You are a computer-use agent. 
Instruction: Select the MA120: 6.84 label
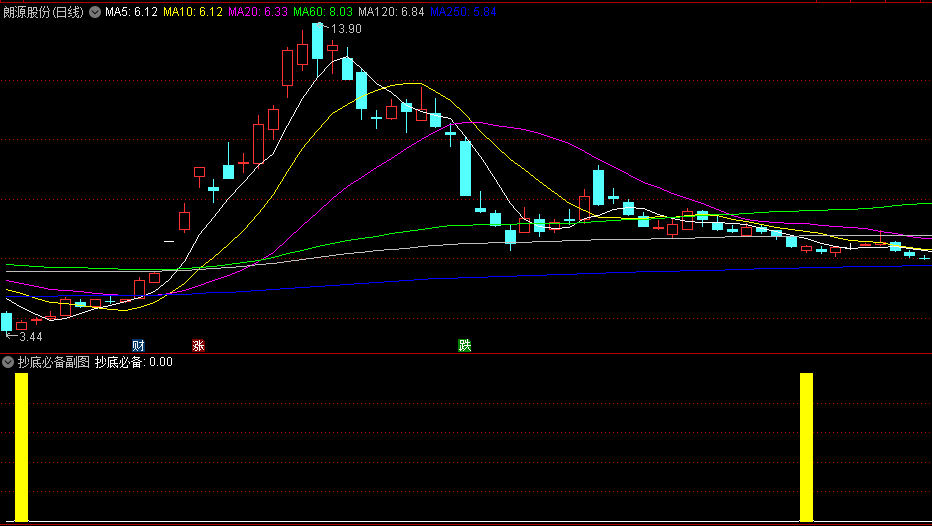(x=391, y=12)
